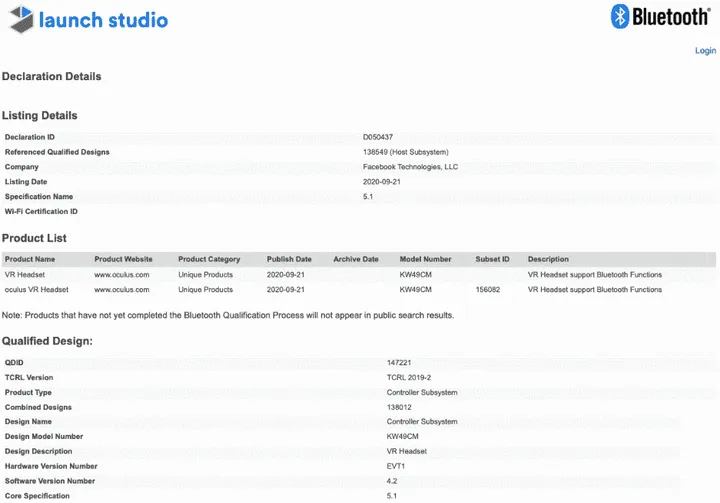Click the Product Category column header

coord(209,259)
